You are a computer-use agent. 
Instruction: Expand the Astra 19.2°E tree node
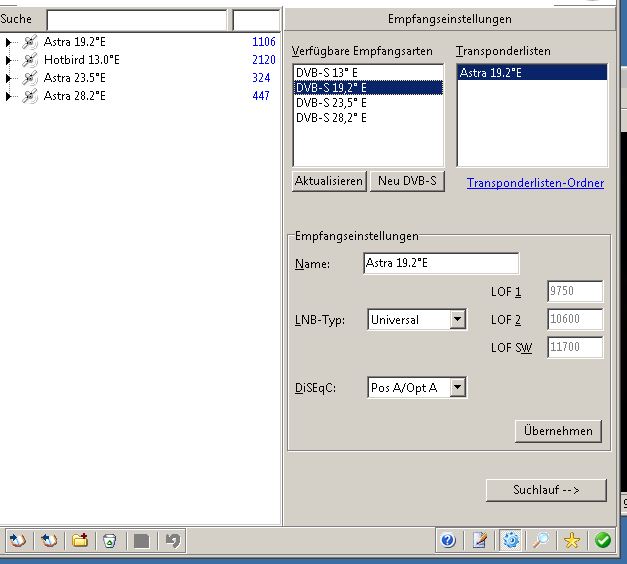8,42
